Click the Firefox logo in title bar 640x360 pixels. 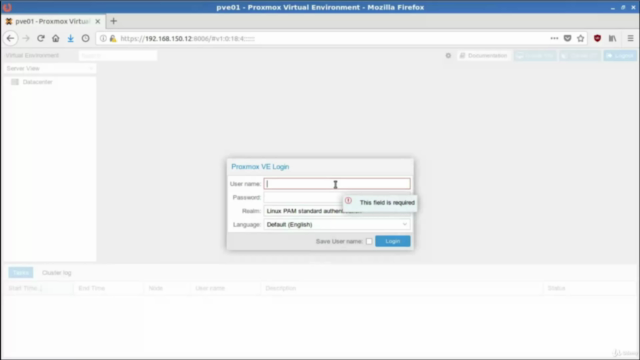(7, 7)
